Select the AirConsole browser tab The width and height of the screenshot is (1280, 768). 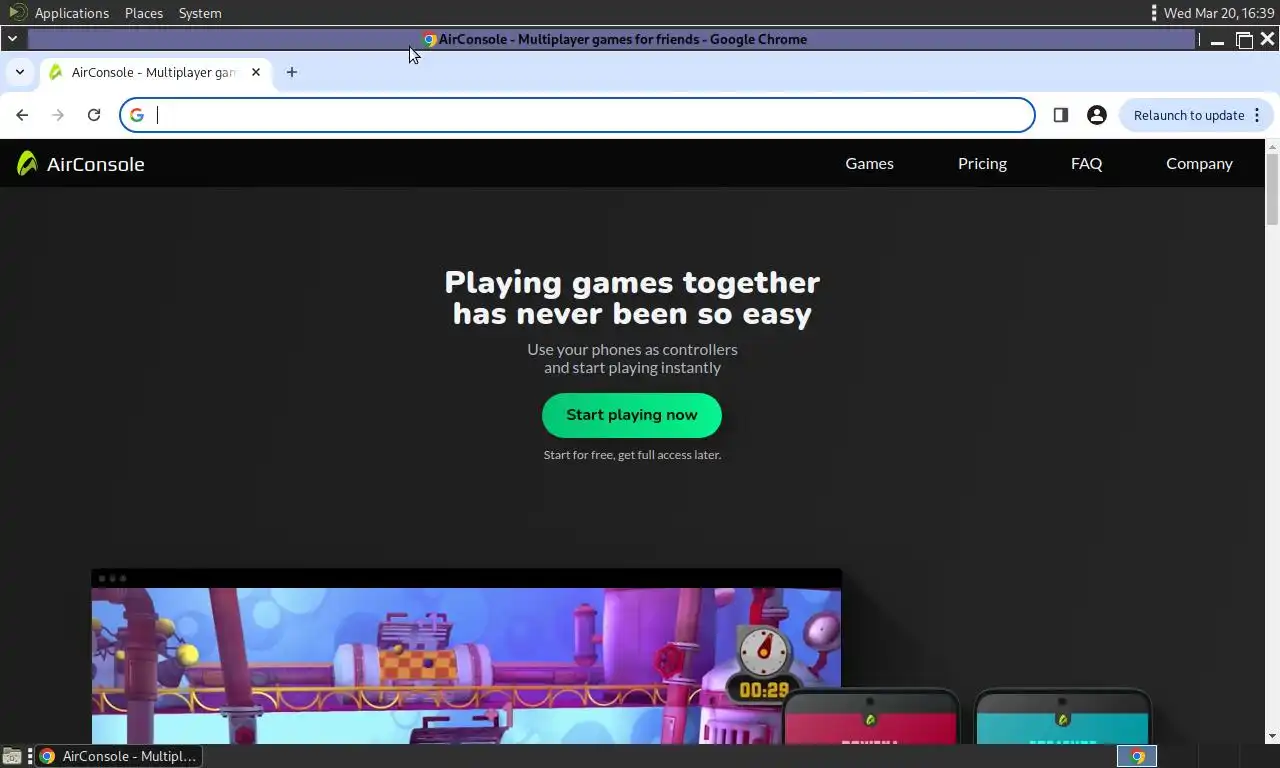point(155,72)
